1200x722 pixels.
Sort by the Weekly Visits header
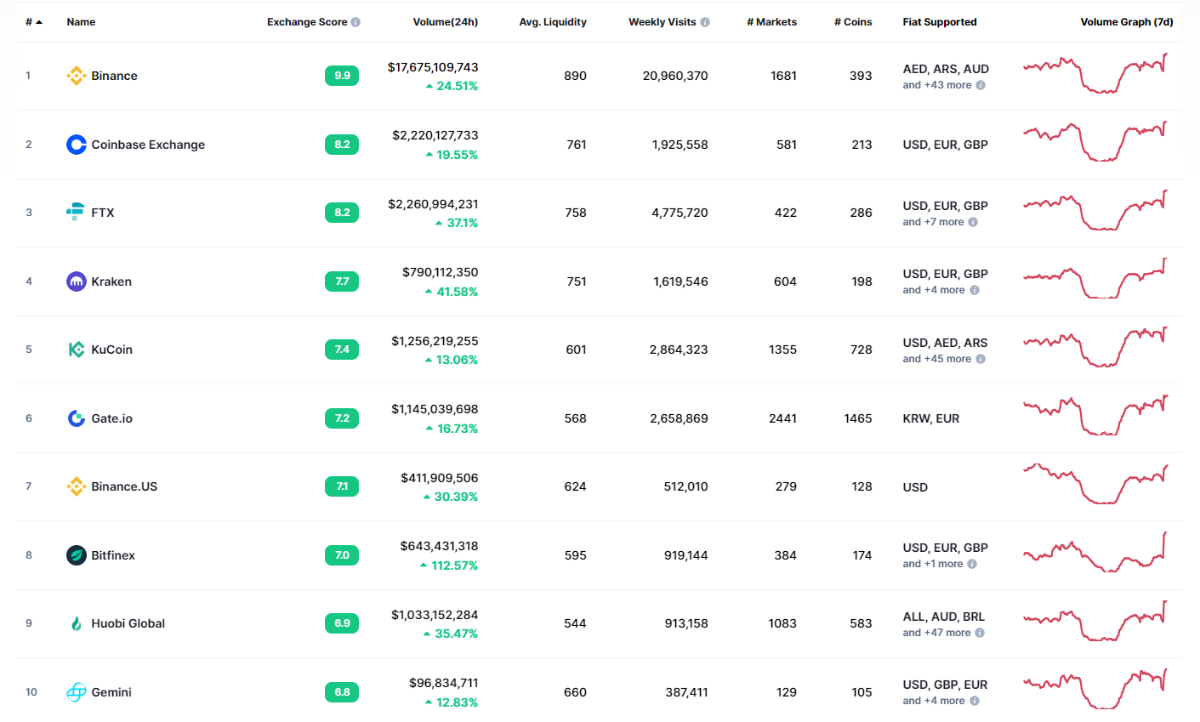click(x=662, y=22)
